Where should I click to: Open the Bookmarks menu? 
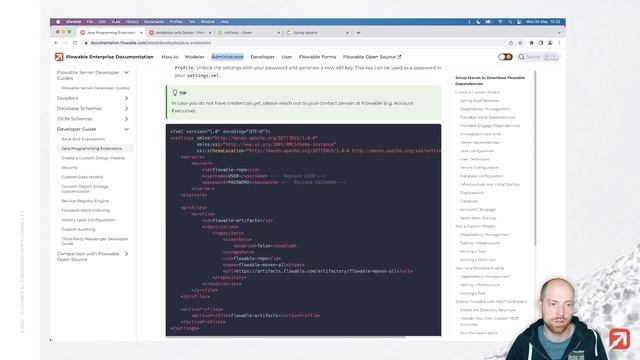pyautogui.click(x=154, y=22)
